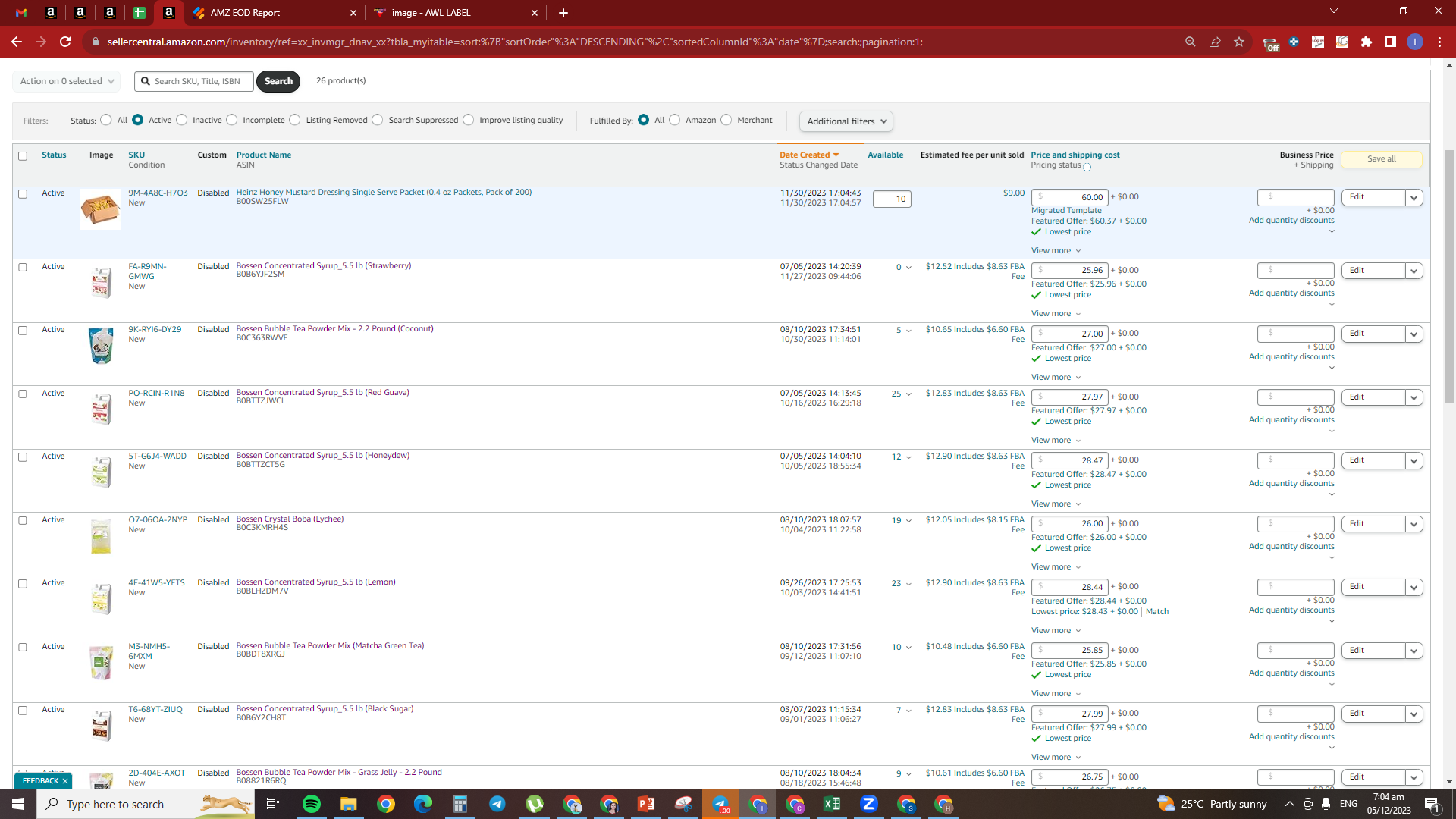
Task: Open the Action on 0 selected dropdown
Action: [x=67, y=81]
